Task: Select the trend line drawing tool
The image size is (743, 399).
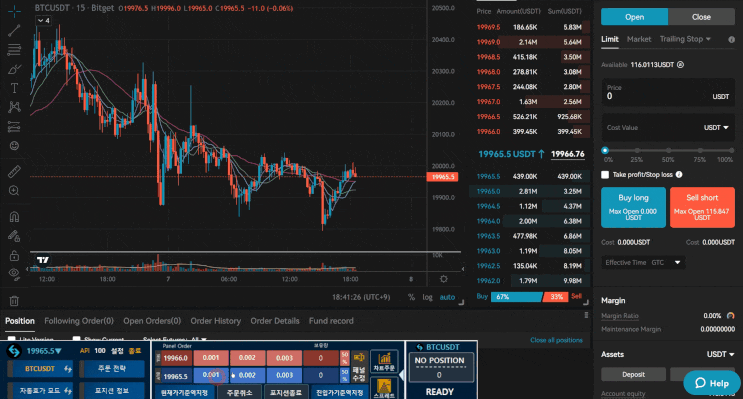Action: pos(14,30)
